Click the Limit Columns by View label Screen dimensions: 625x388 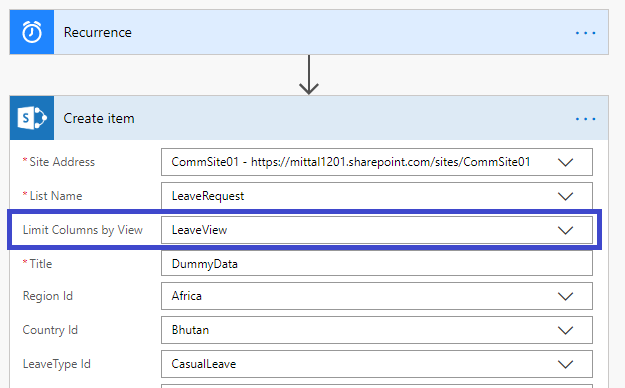(x=83, y=230)
